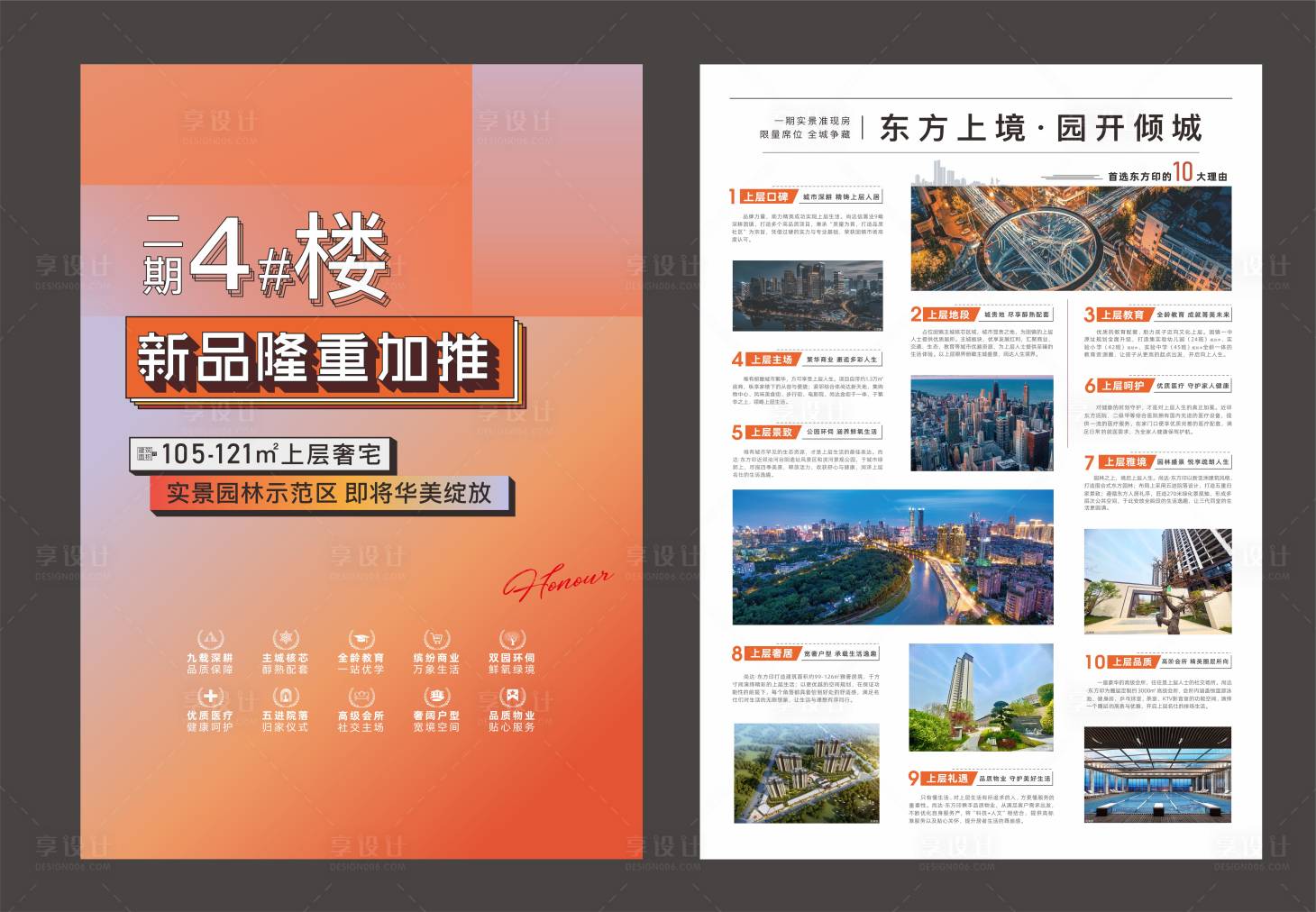Select the 10 上层品质 heading

coord(1120,661)
